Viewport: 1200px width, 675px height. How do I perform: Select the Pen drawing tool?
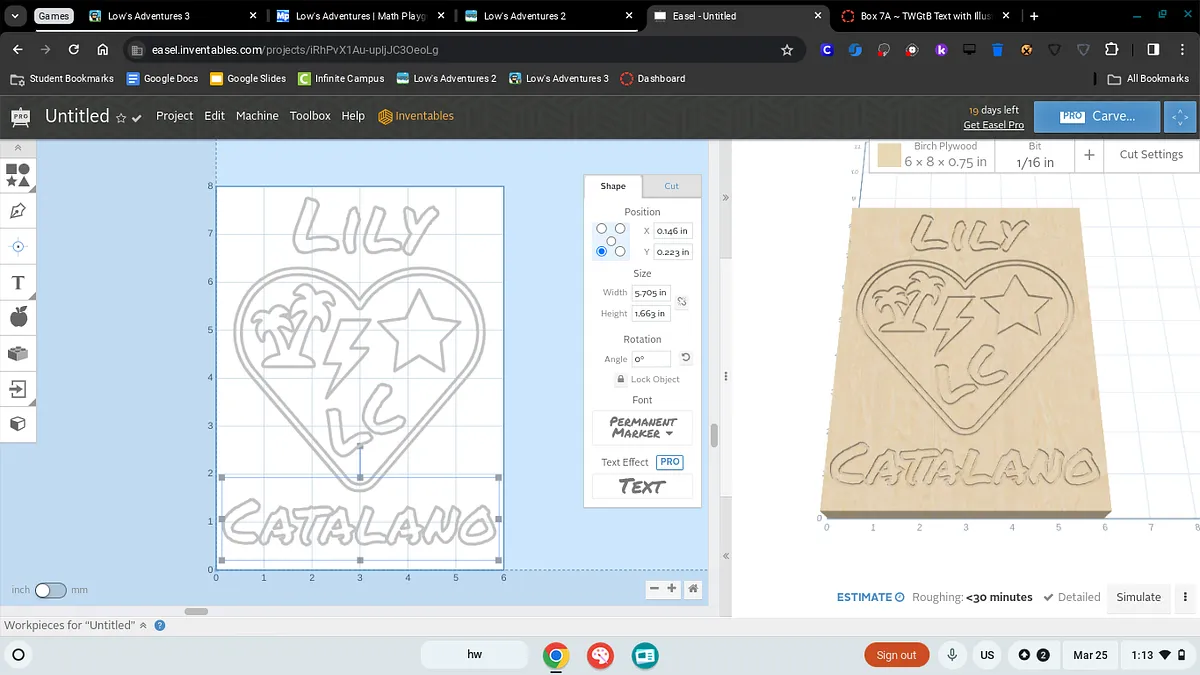pos(18,211)
